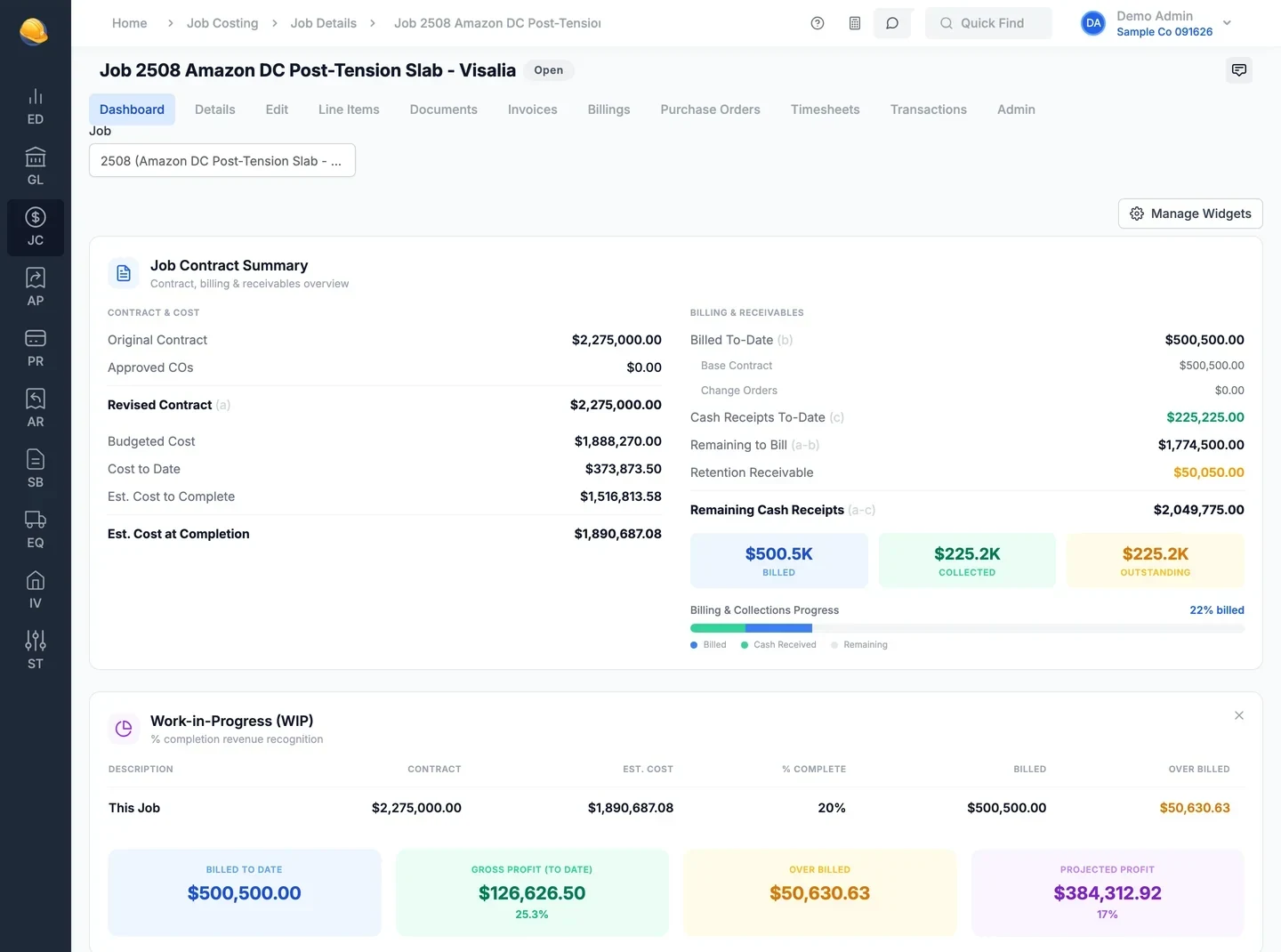Open the Purchase Orders tab

(710, 109)
